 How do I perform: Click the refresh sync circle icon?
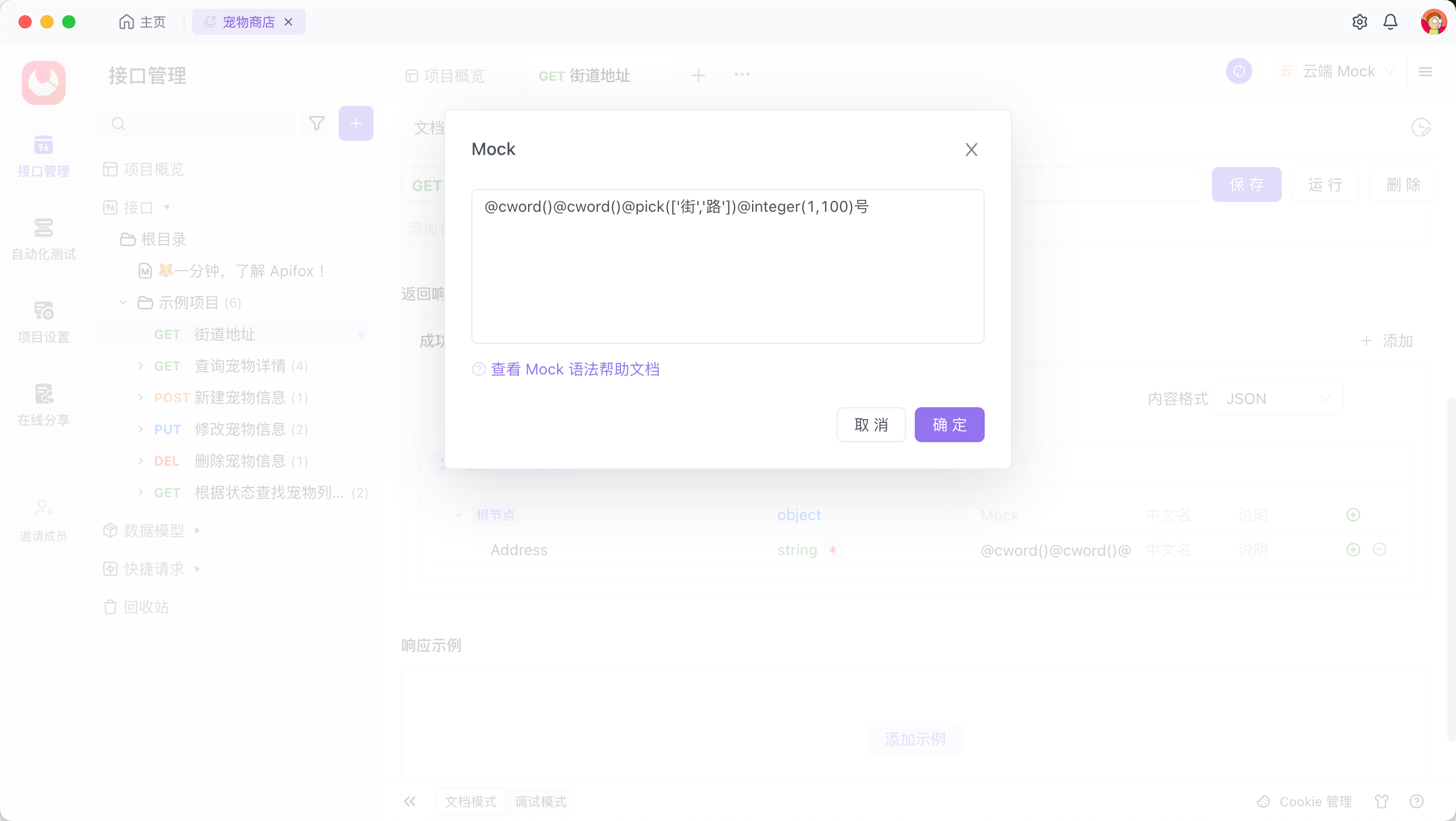point(1239,71)
